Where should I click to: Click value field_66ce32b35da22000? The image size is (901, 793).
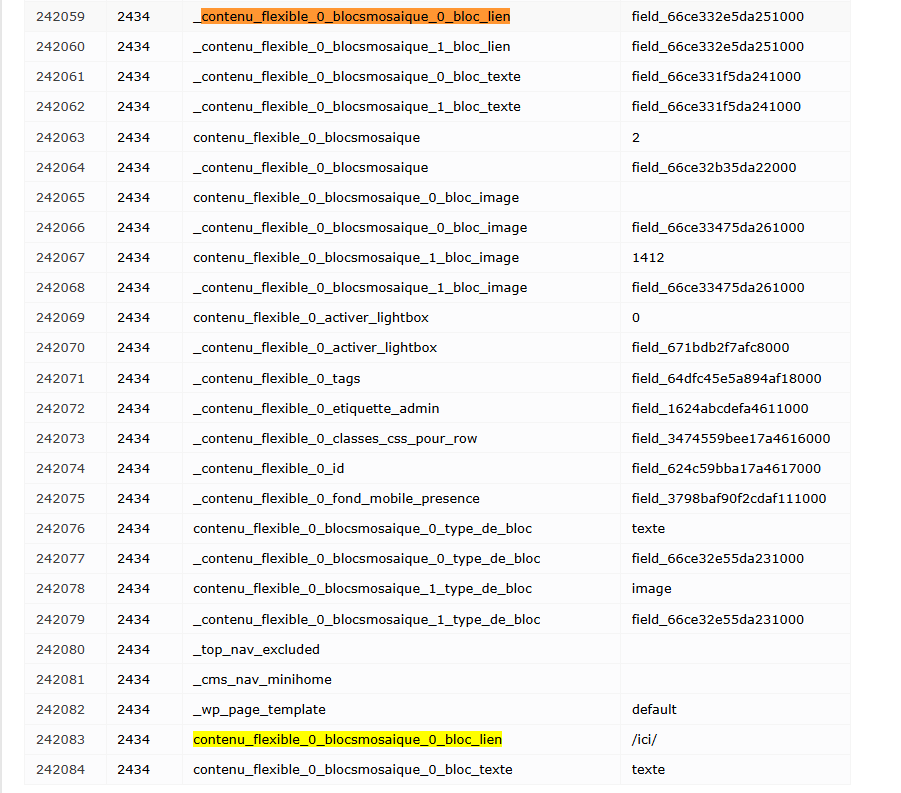[x=714, y=167]
